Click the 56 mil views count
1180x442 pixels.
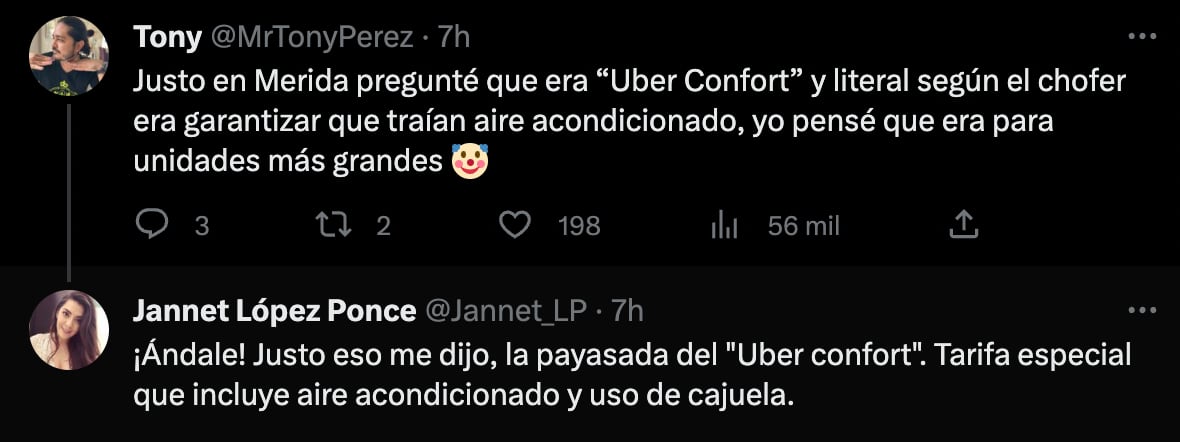click(x=803, y=226)
